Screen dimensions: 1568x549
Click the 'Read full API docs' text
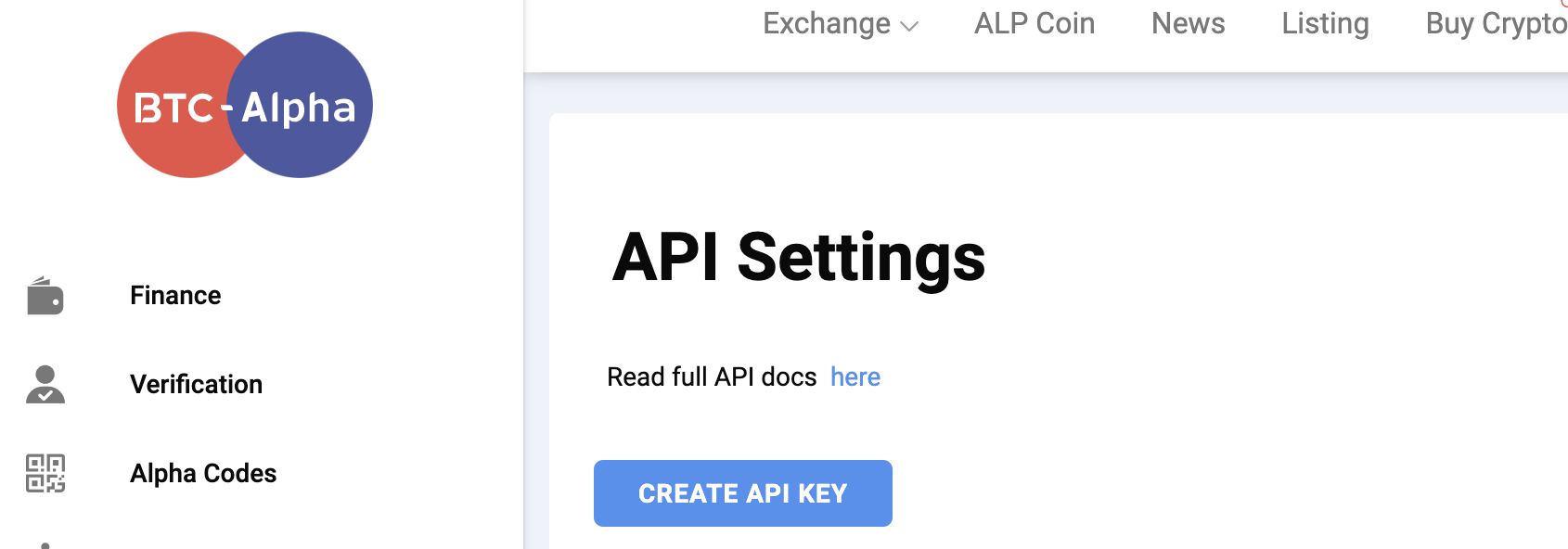[712, 377]
